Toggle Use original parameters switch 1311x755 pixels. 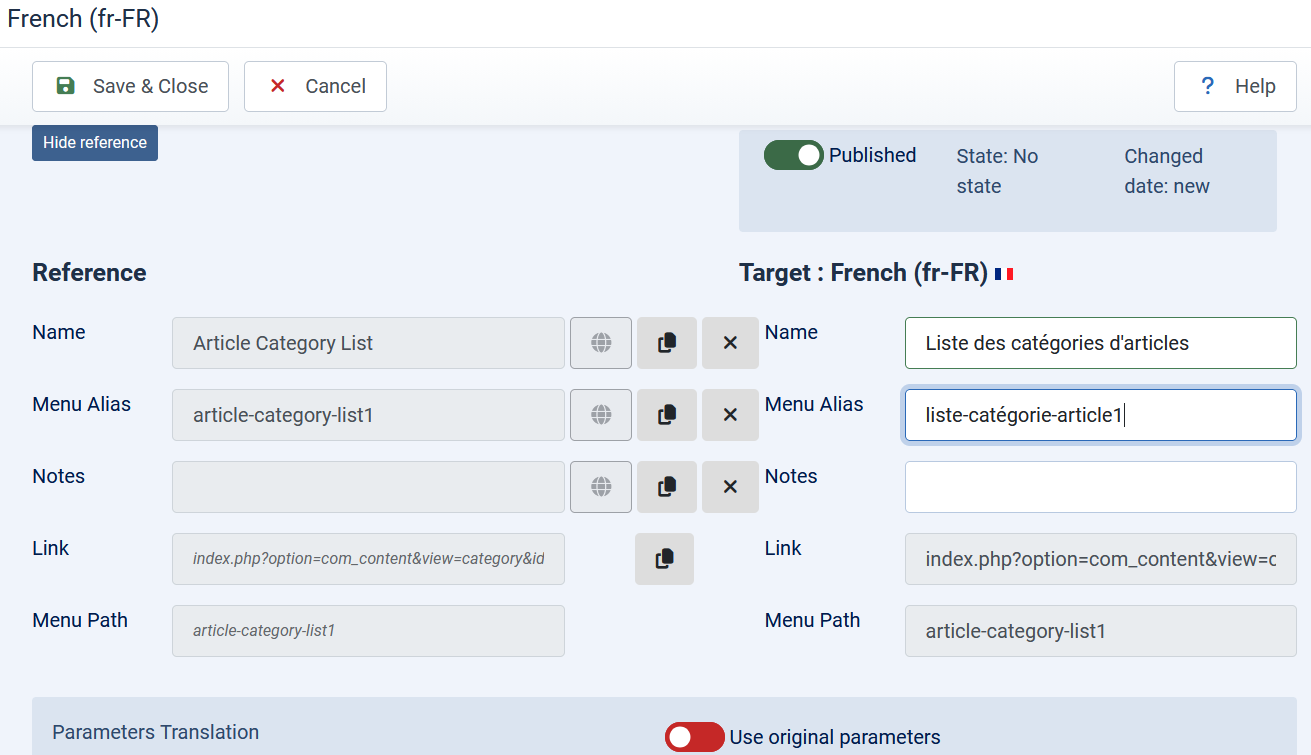pos(694,737)
